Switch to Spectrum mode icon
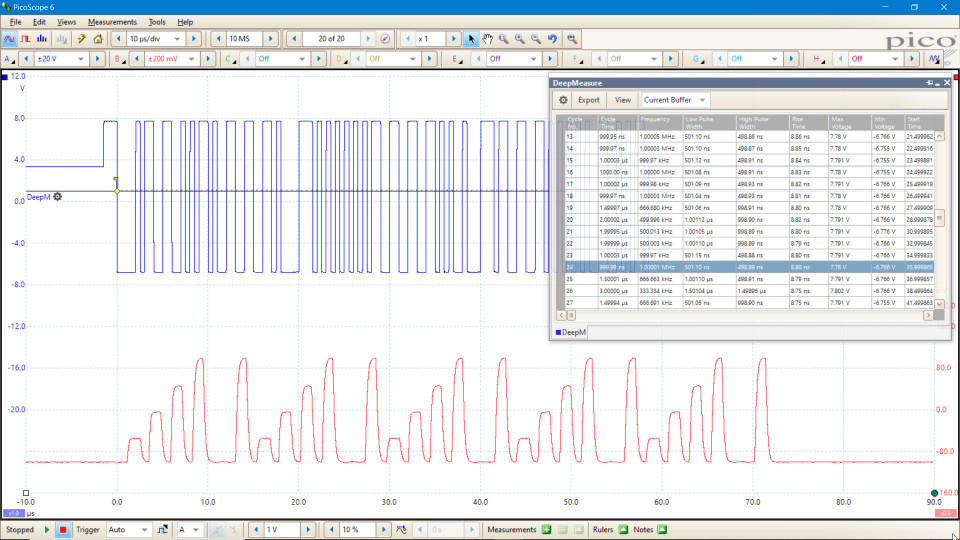Screen dimensions: 960x540 [41, 39]
